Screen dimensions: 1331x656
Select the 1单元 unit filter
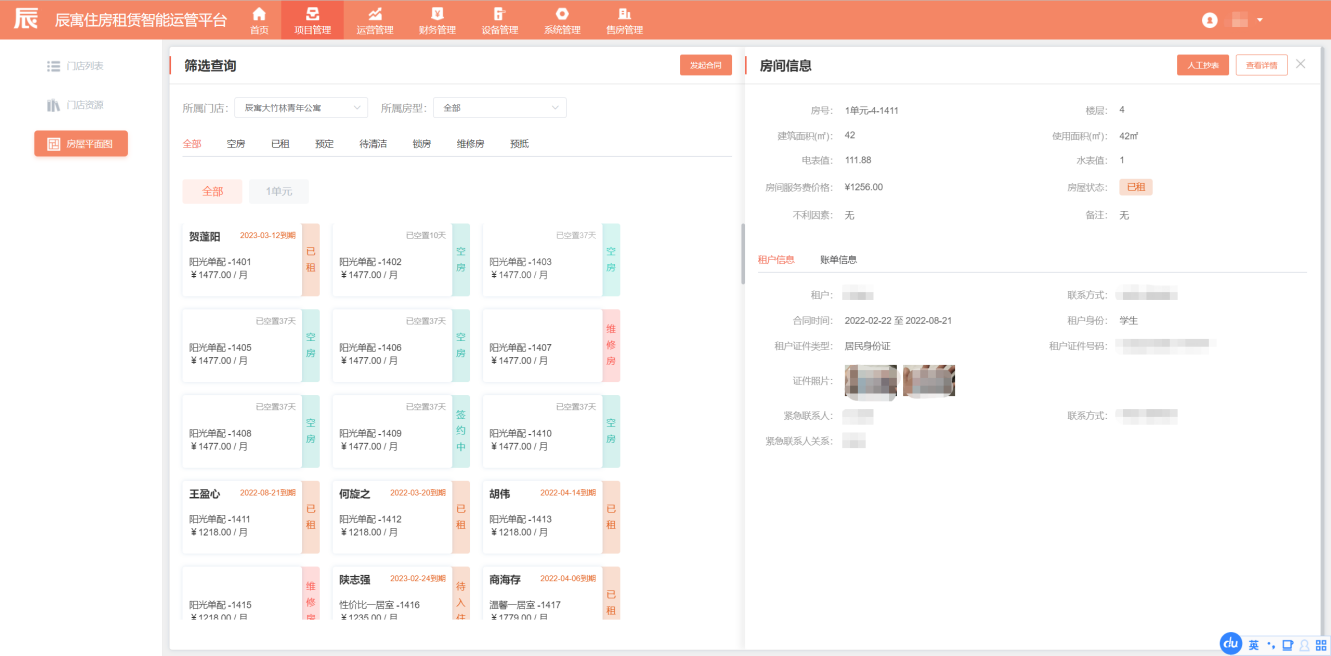[279, 192]
